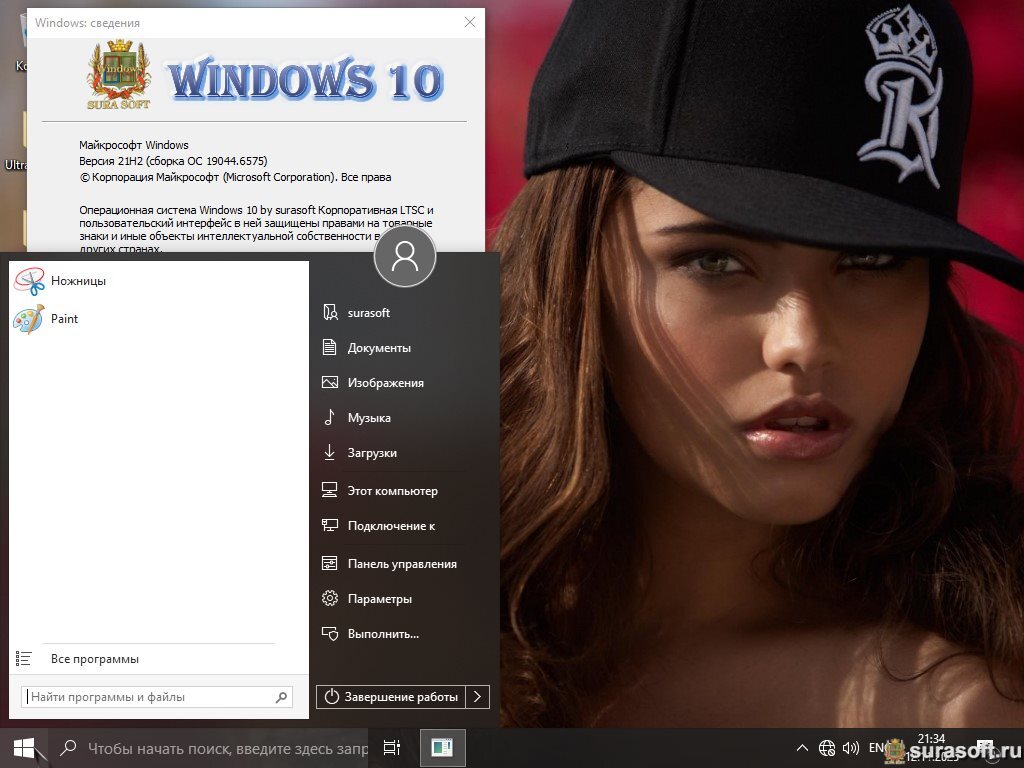Open Этот компьютер

pos(392,491)
